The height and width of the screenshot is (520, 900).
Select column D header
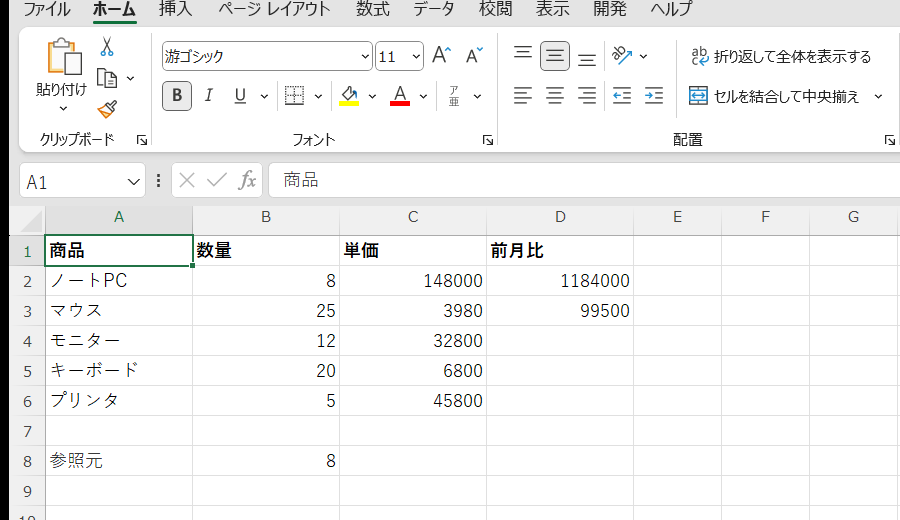click(560, 217)
